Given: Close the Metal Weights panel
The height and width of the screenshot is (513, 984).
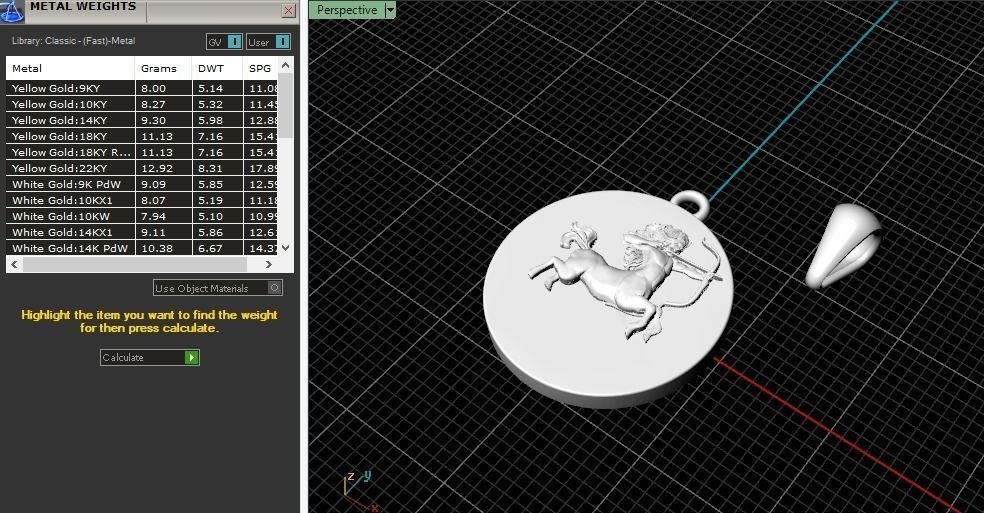Looking at the screenshot, I should pos(289,10).
